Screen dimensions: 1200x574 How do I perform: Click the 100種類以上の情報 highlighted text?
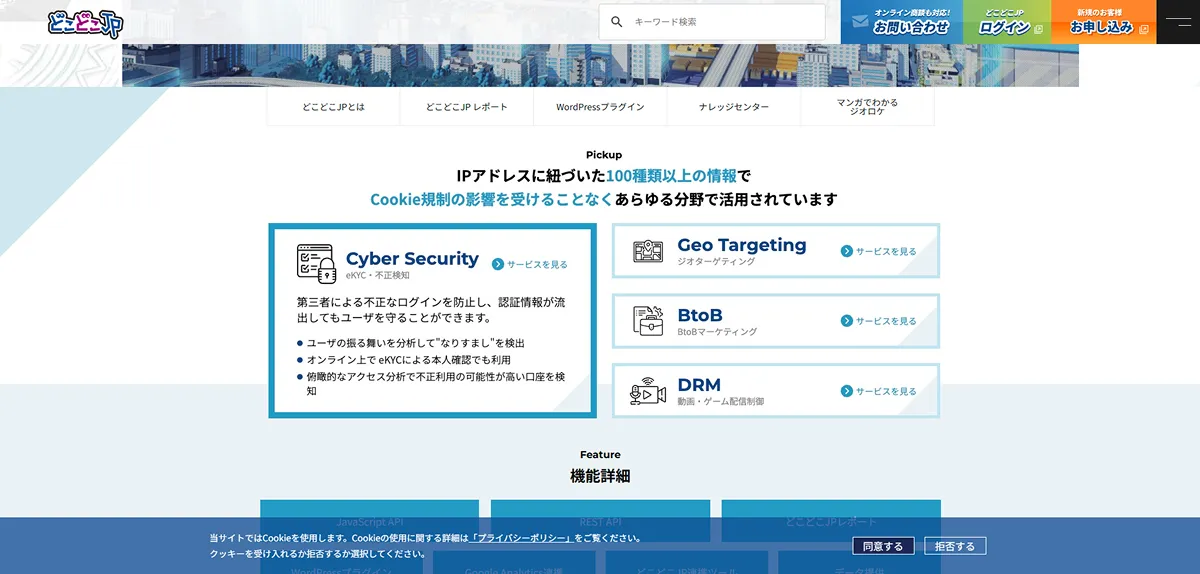point(670,176)
